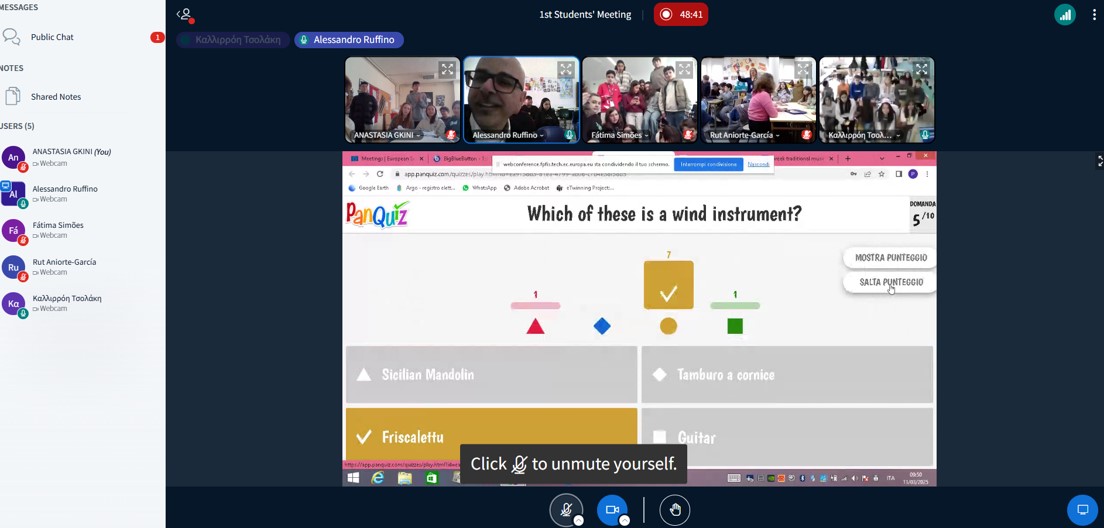1104x528 pixels.
Task: Select the Guitar answer checkbox
Action: point(659,437)
